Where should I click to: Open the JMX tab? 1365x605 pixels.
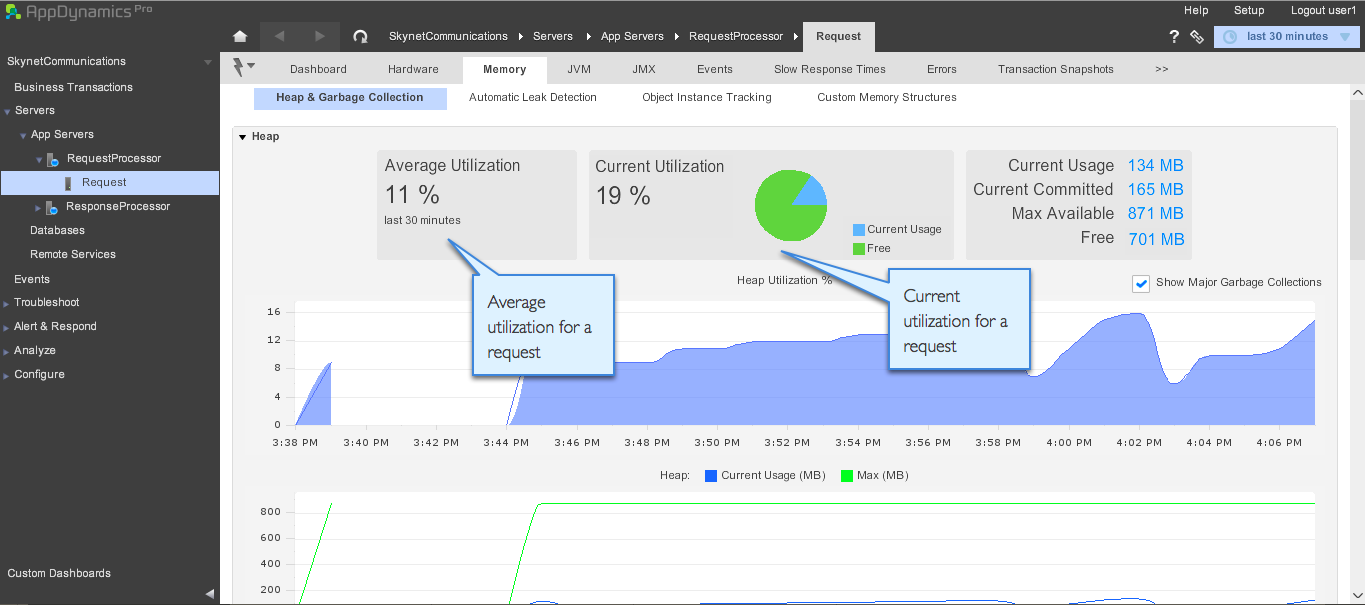tap(644, 70)
